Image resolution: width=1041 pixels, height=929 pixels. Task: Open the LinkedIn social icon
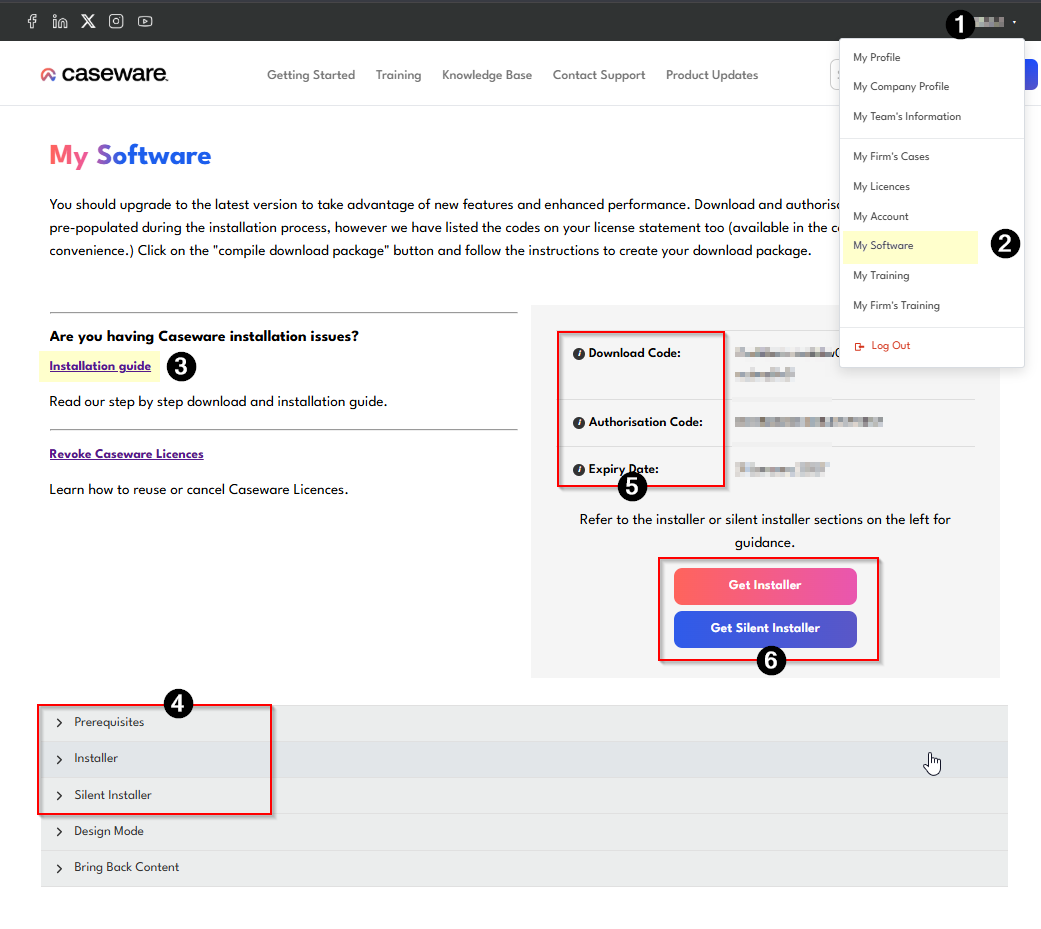pyautogui.click(x=60, y=21)
